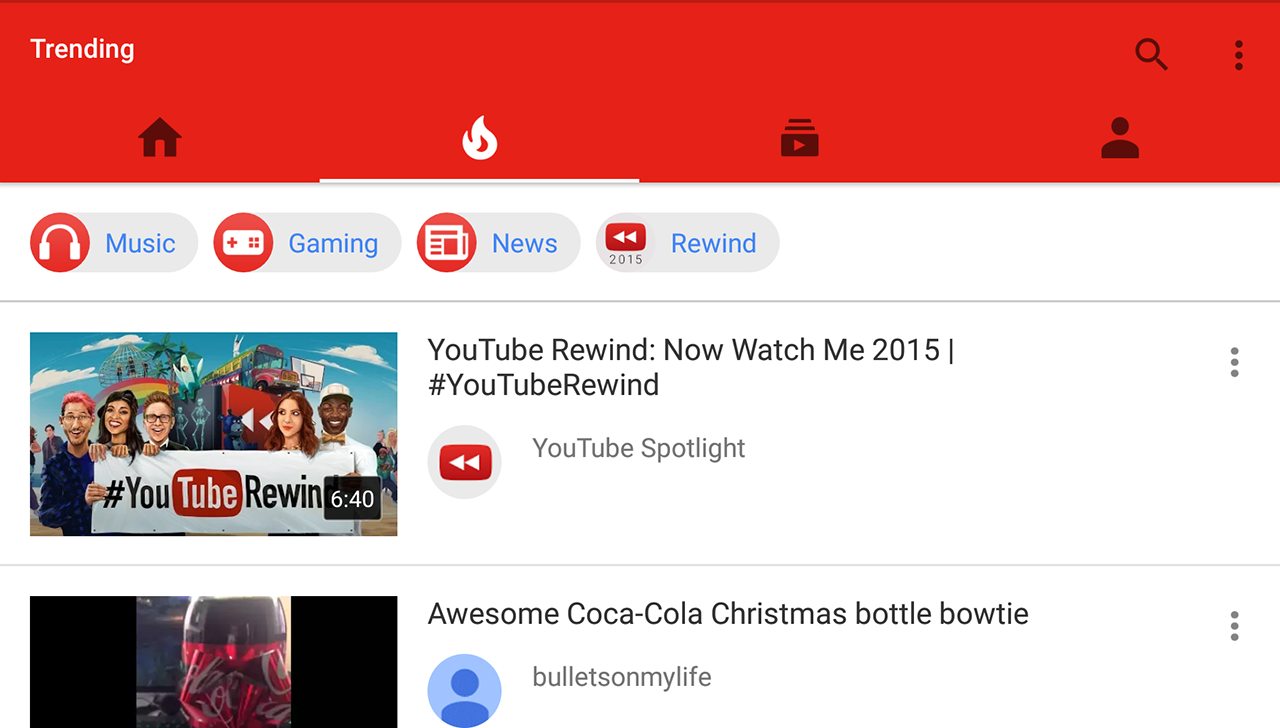Tap the News newspaper icon
This screenshot has height=728, width=1280.
(x=447, y=243)
